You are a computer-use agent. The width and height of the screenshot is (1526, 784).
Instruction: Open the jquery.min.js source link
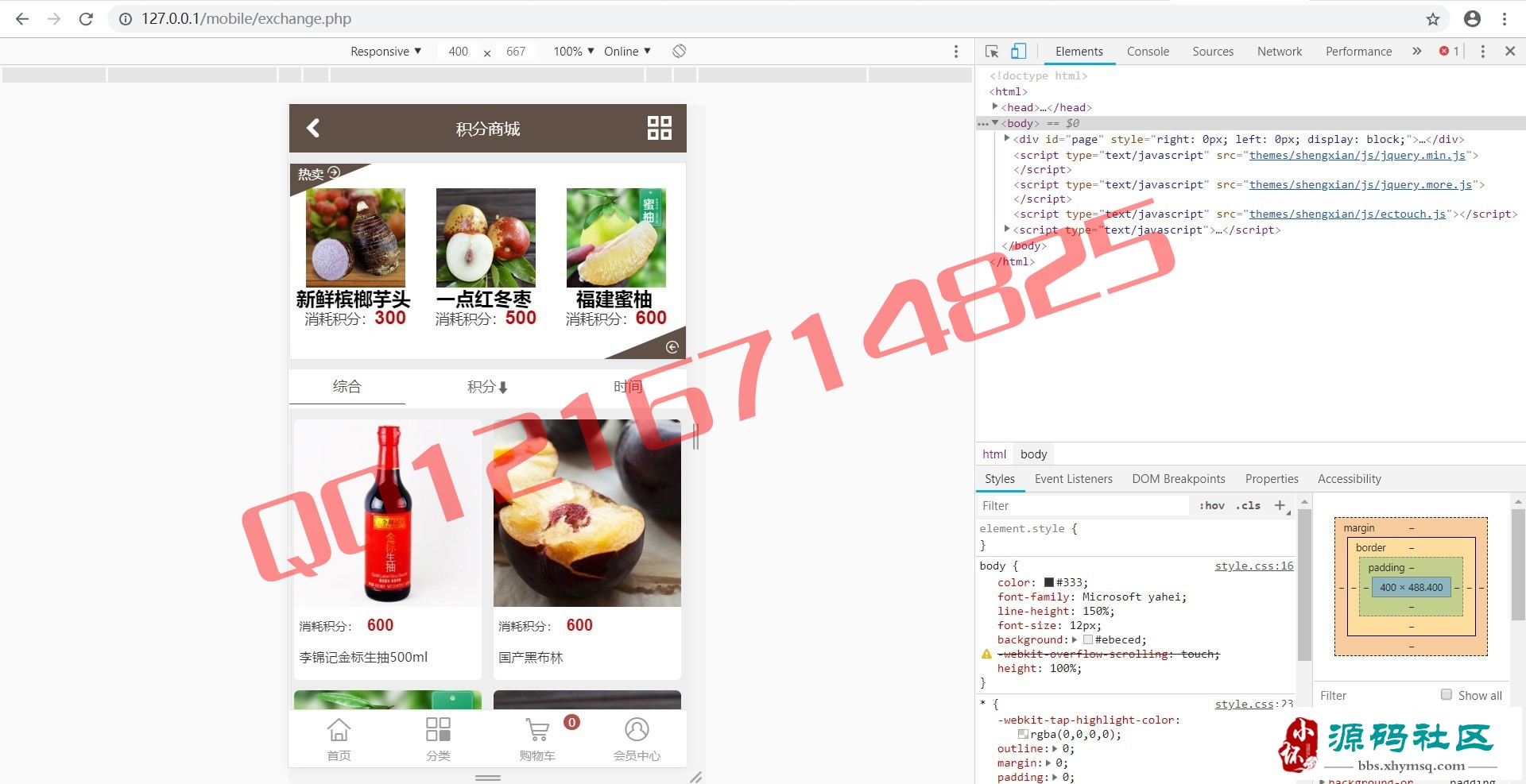[1357, 155]
